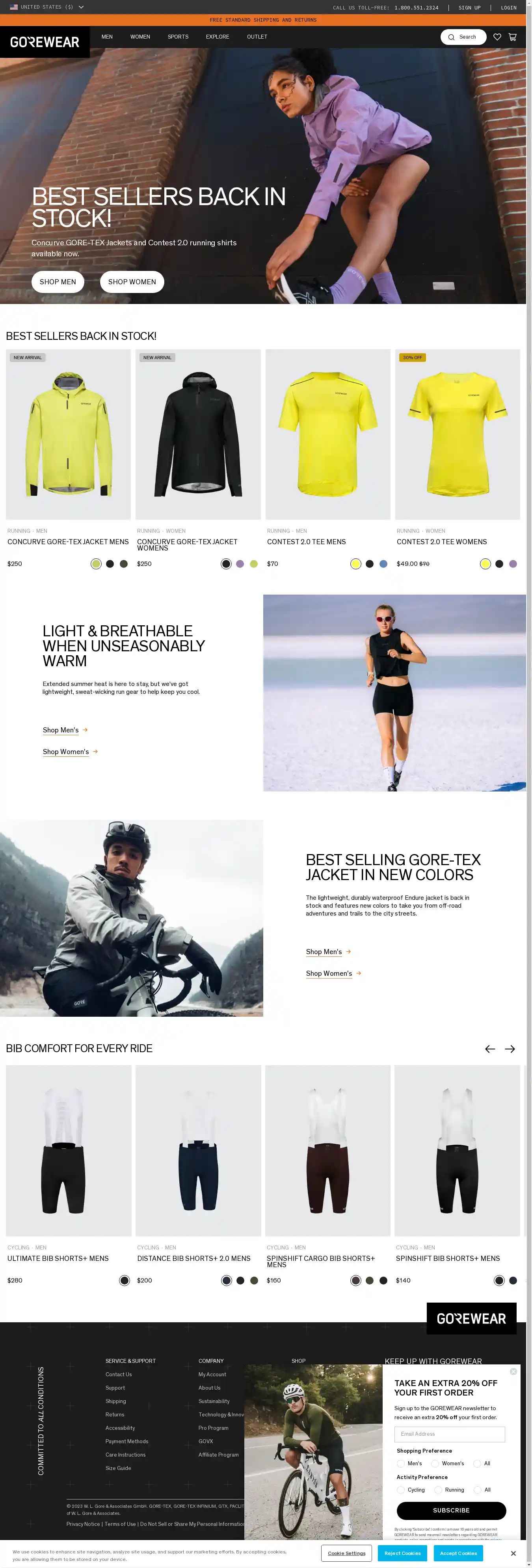Open the MEN navigation menu
The image size is (532, 1568).
coord(107,37)
